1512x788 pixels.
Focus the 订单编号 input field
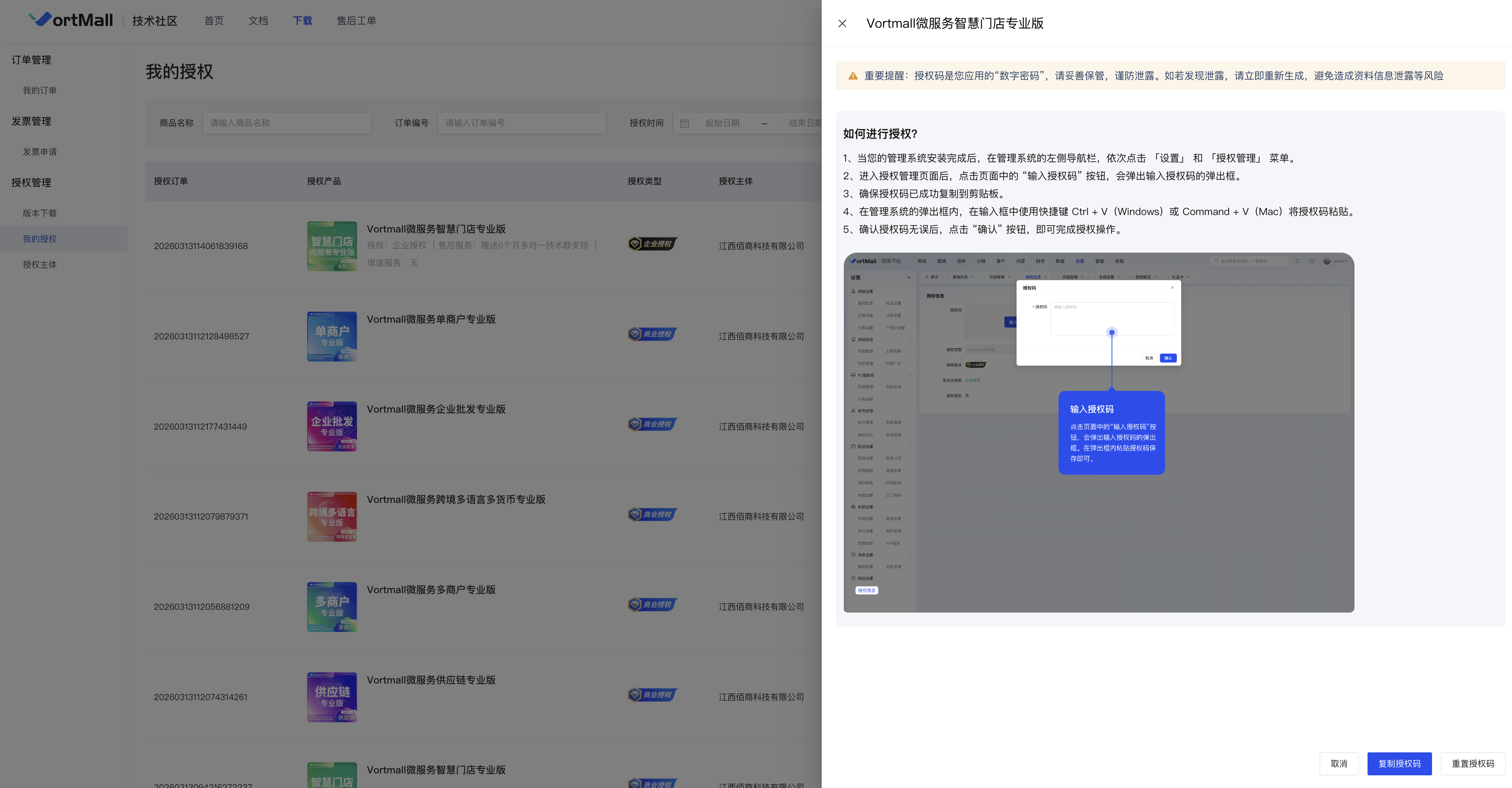[522, 123]
